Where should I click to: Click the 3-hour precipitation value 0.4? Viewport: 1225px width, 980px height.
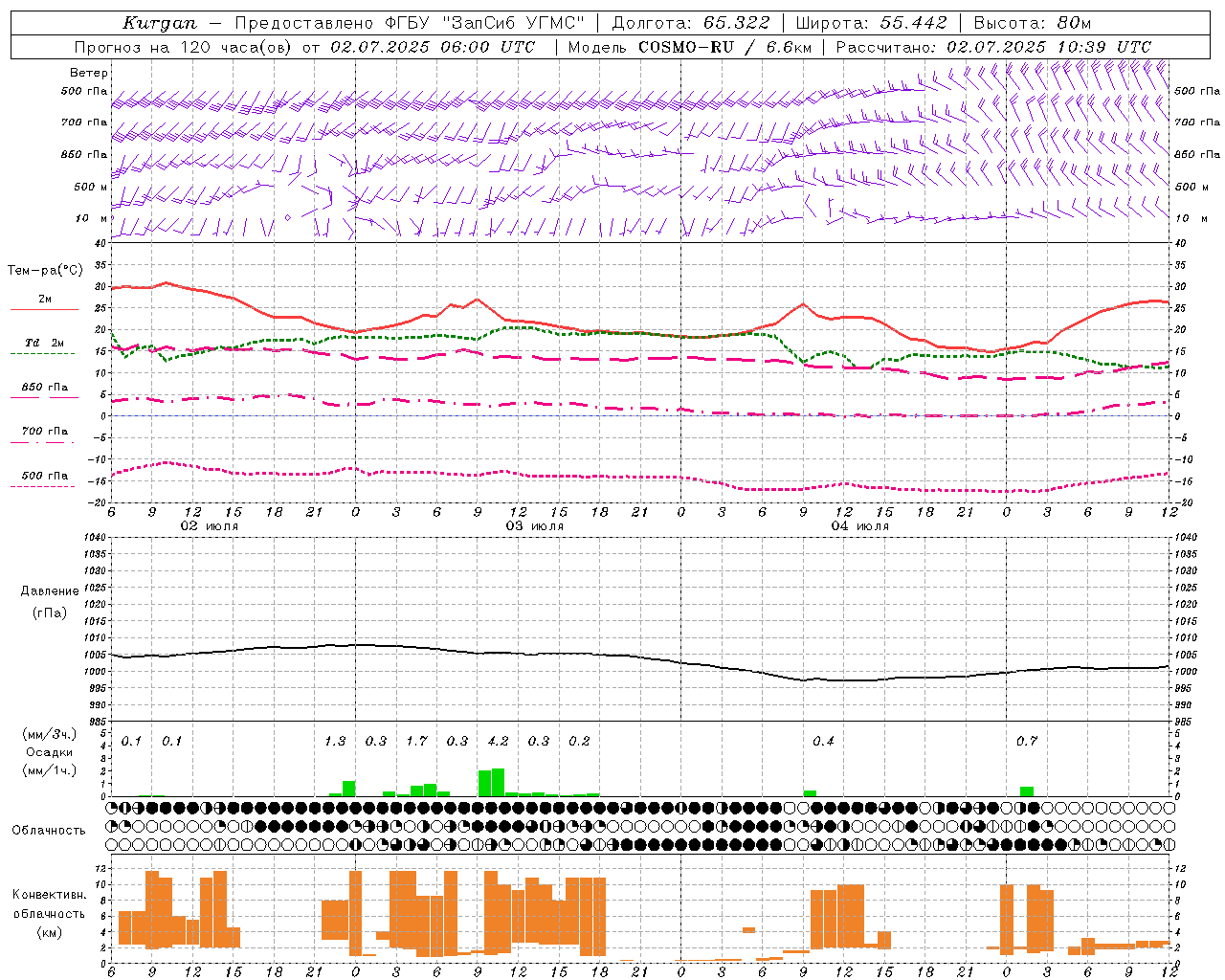[823, 742]
